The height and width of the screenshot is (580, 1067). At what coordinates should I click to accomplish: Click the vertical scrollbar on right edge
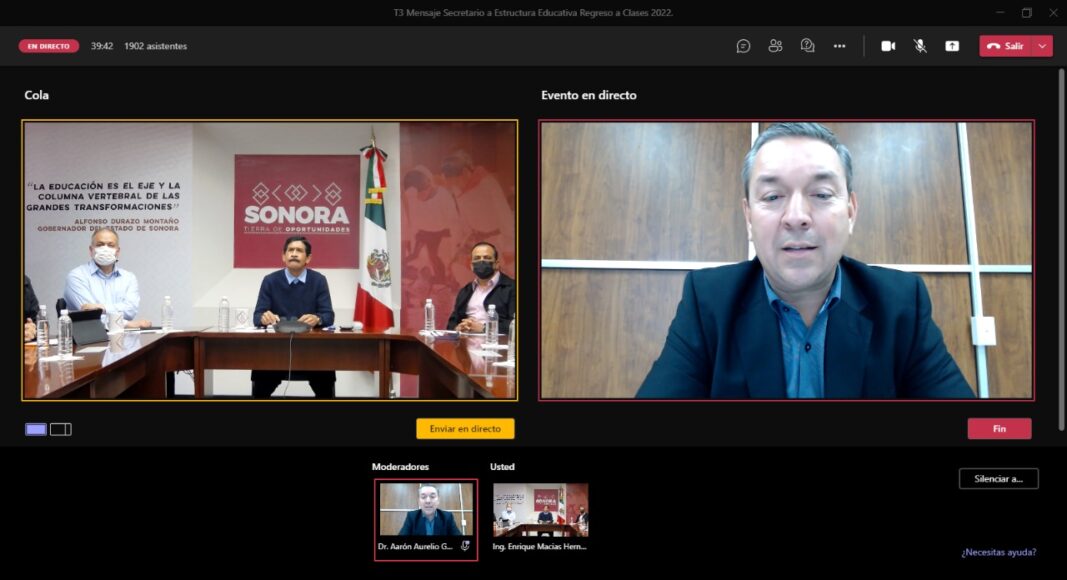pos(1061,249)
